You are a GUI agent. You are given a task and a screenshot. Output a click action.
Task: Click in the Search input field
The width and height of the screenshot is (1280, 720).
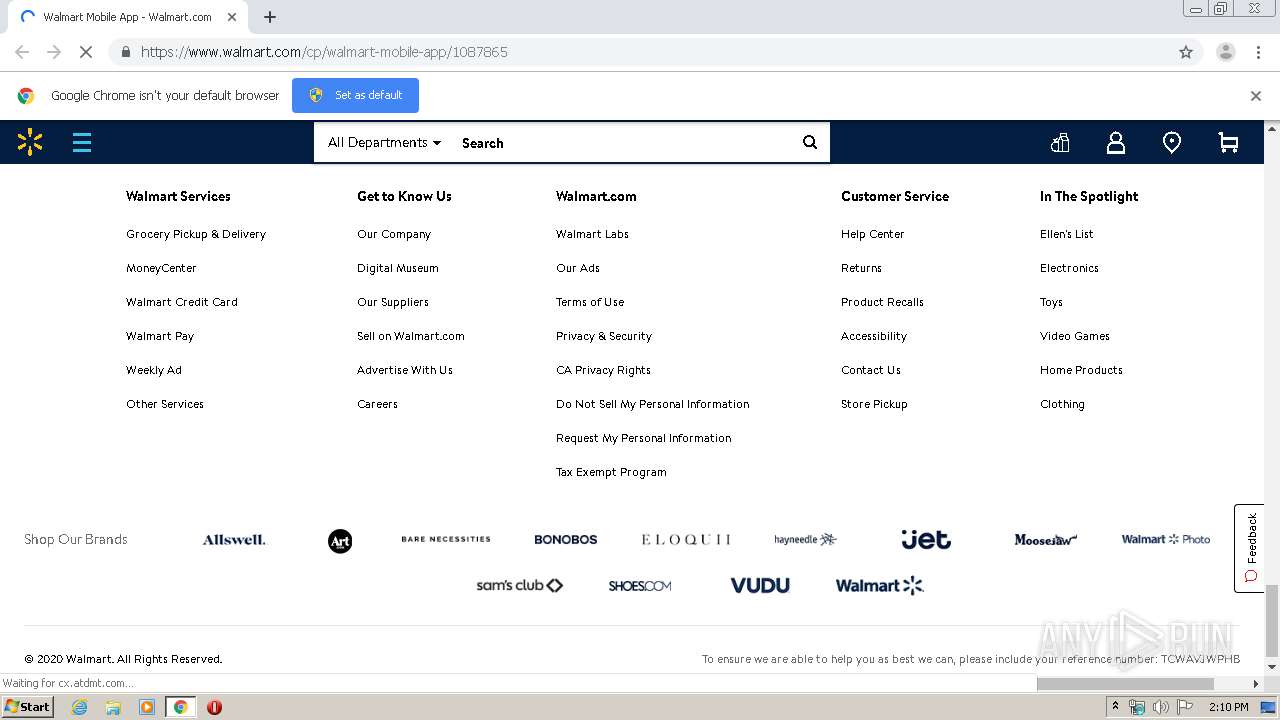pyautogui.click(x=625, y=143)
